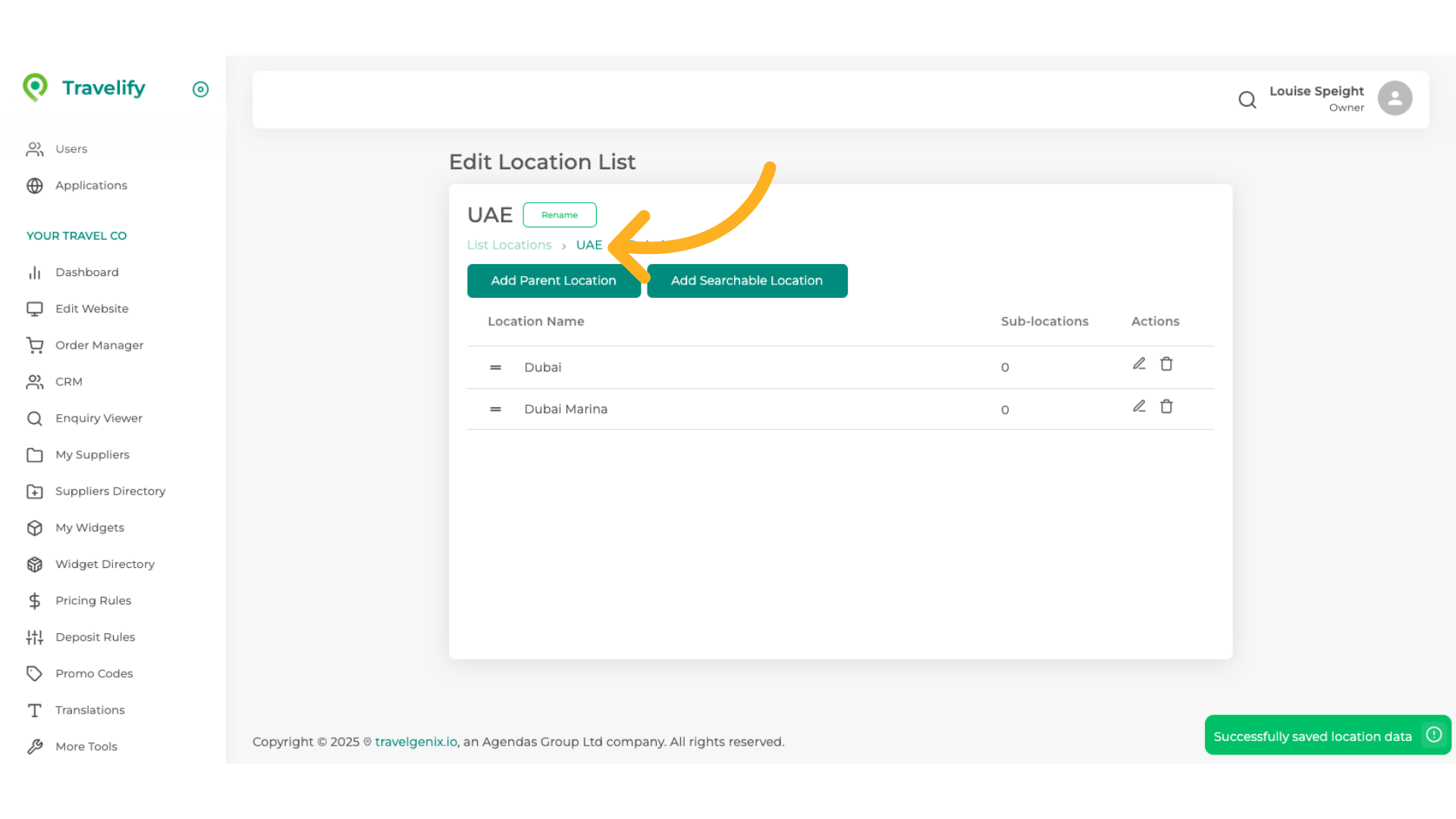Click the Add Searchable Location button
This screenshot has height=819, width=1456.
click(x=746, y=281)
